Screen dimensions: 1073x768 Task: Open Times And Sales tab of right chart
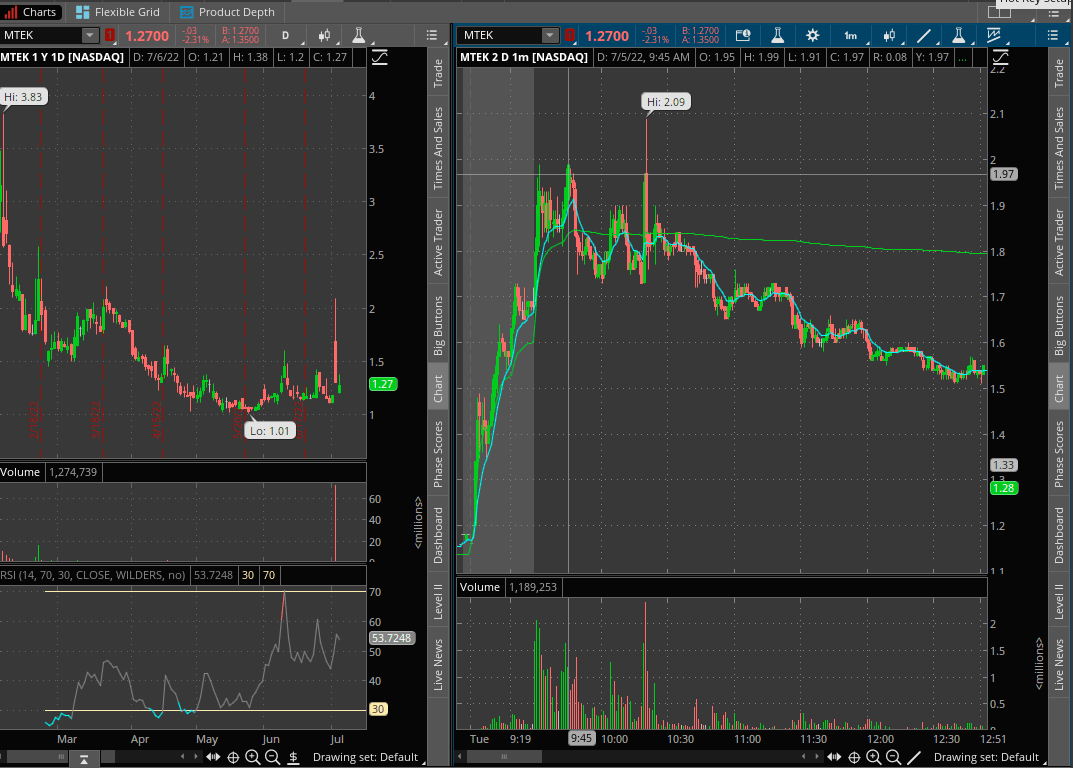[1059, 149]
